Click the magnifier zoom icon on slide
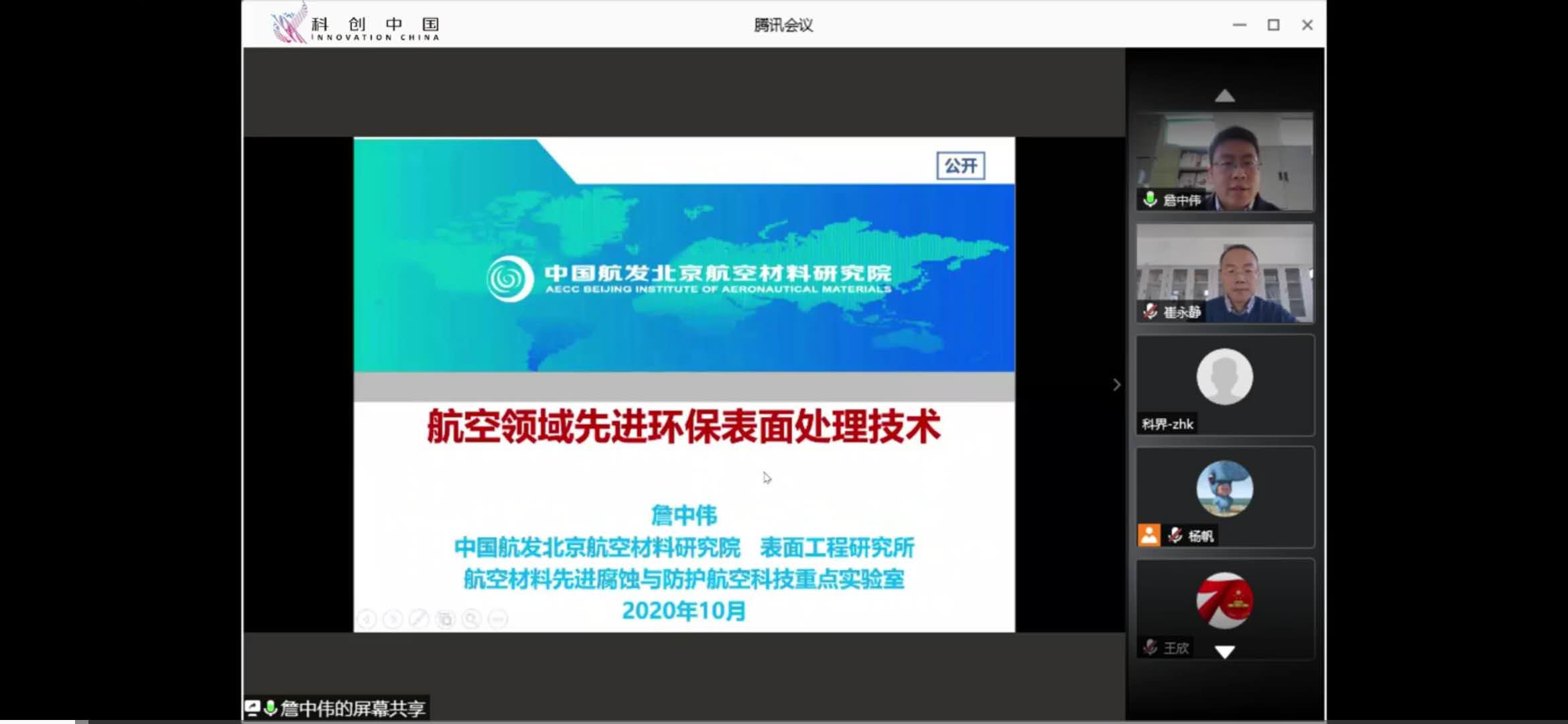Viewport: 1568px width, 724px height. [471, 619]
